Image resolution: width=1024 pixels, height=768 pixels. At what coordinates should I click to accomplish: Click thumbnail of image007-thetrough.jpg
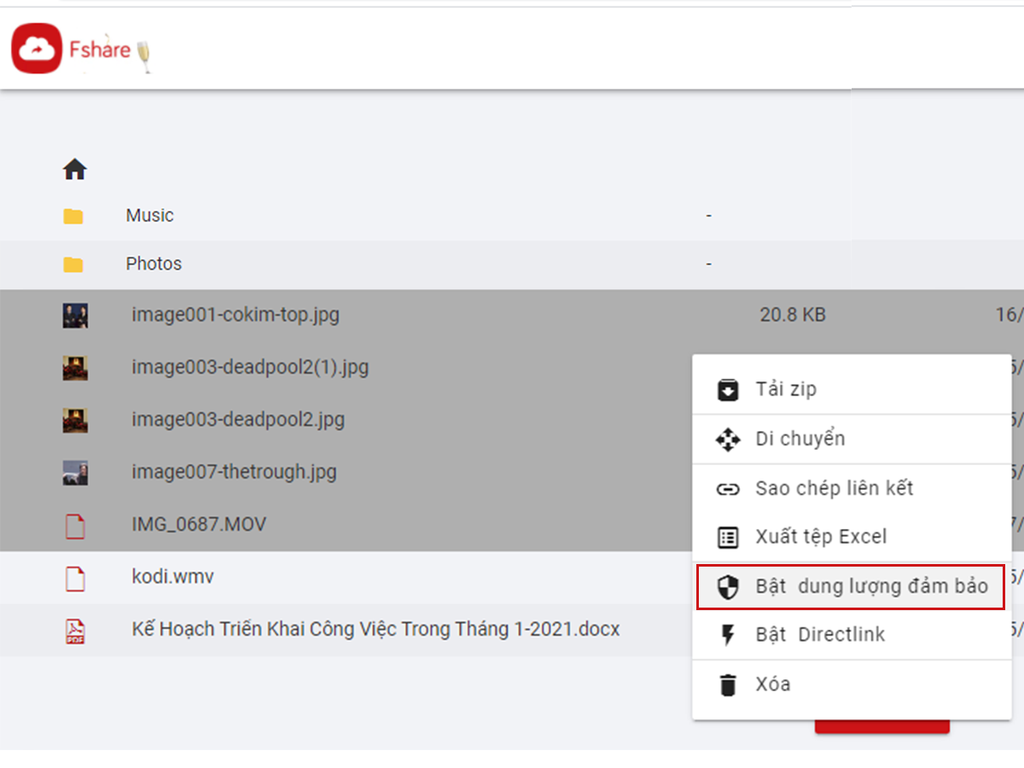pos(75,472)
